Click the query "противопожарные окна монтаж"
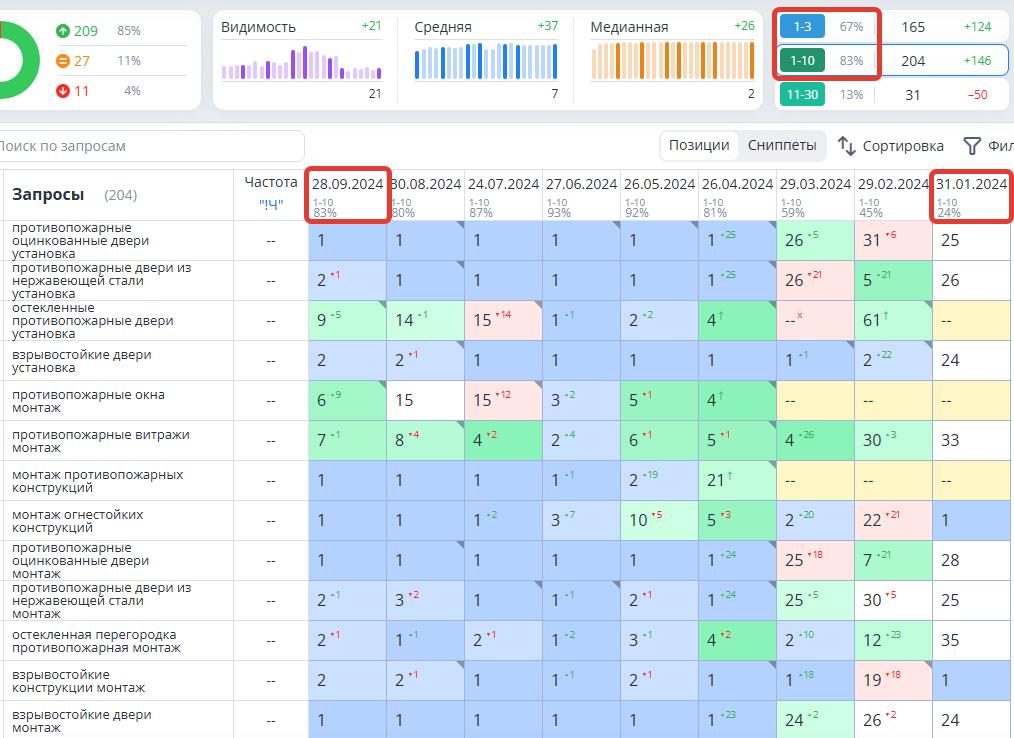This screenshot has height=738, width=1014. (89, 401)
